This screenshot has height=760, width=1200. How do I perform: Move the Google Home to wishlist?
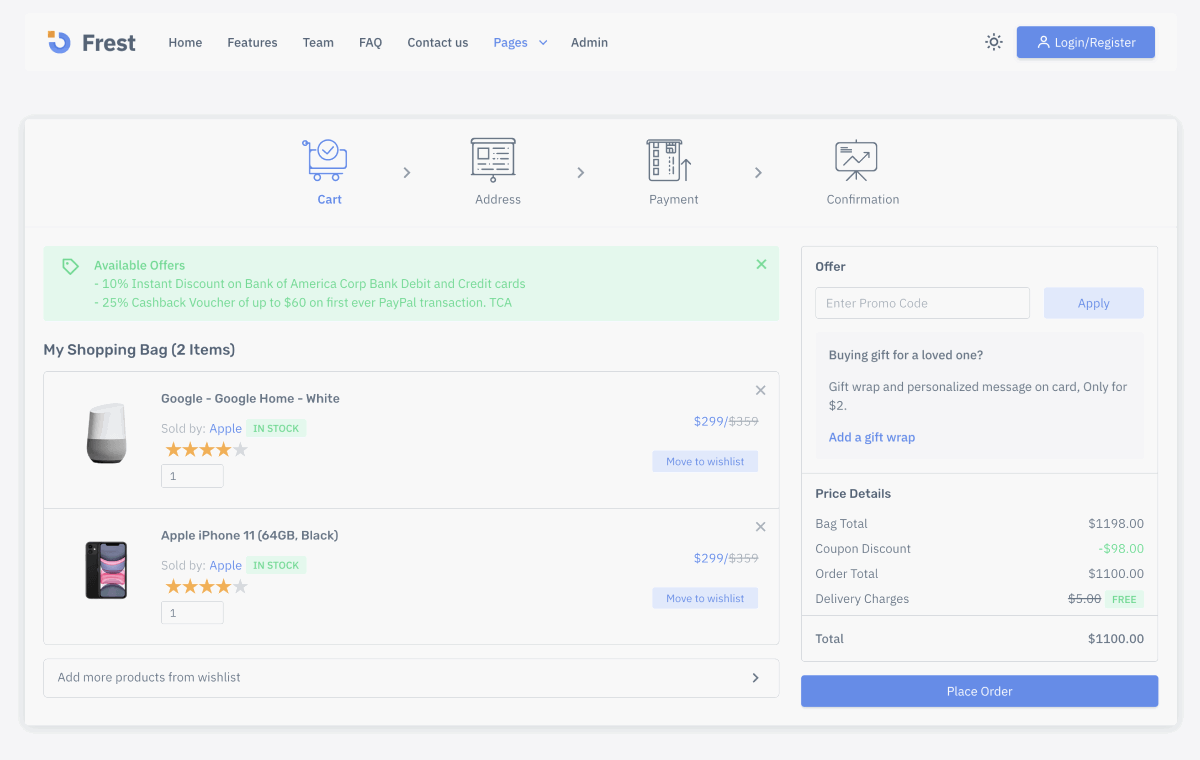click(705, 460)
